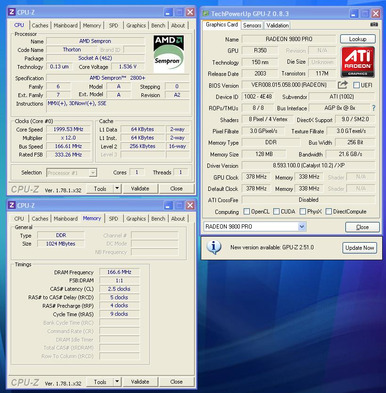The width and height of the screenshot is (386, 393).
Task: Click the BIOS Version field in GPU-Z
Action: [x=289, y=85]
